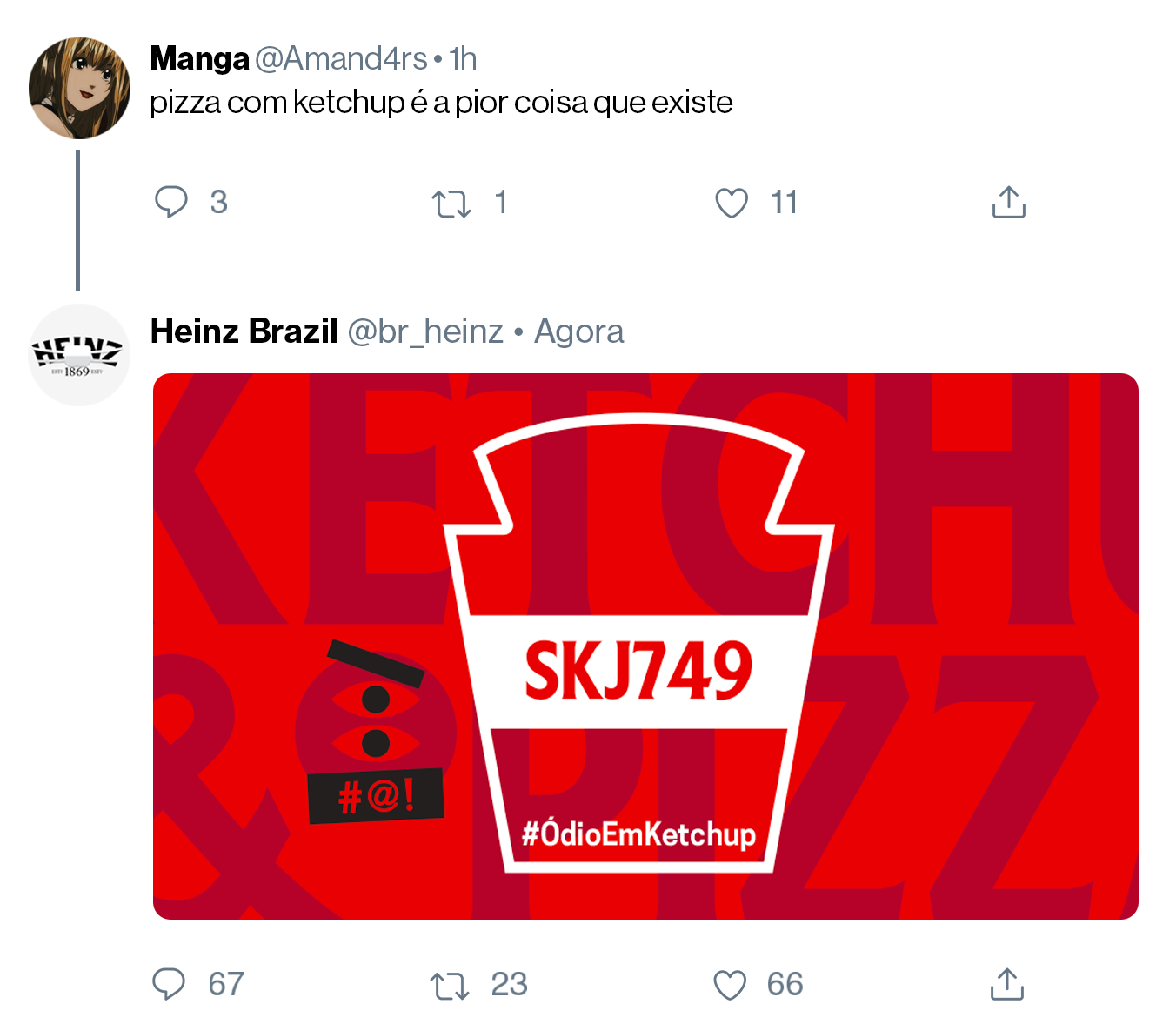Select the #ÓdioEmKetchup hashtag in image

tap(638, 834)
